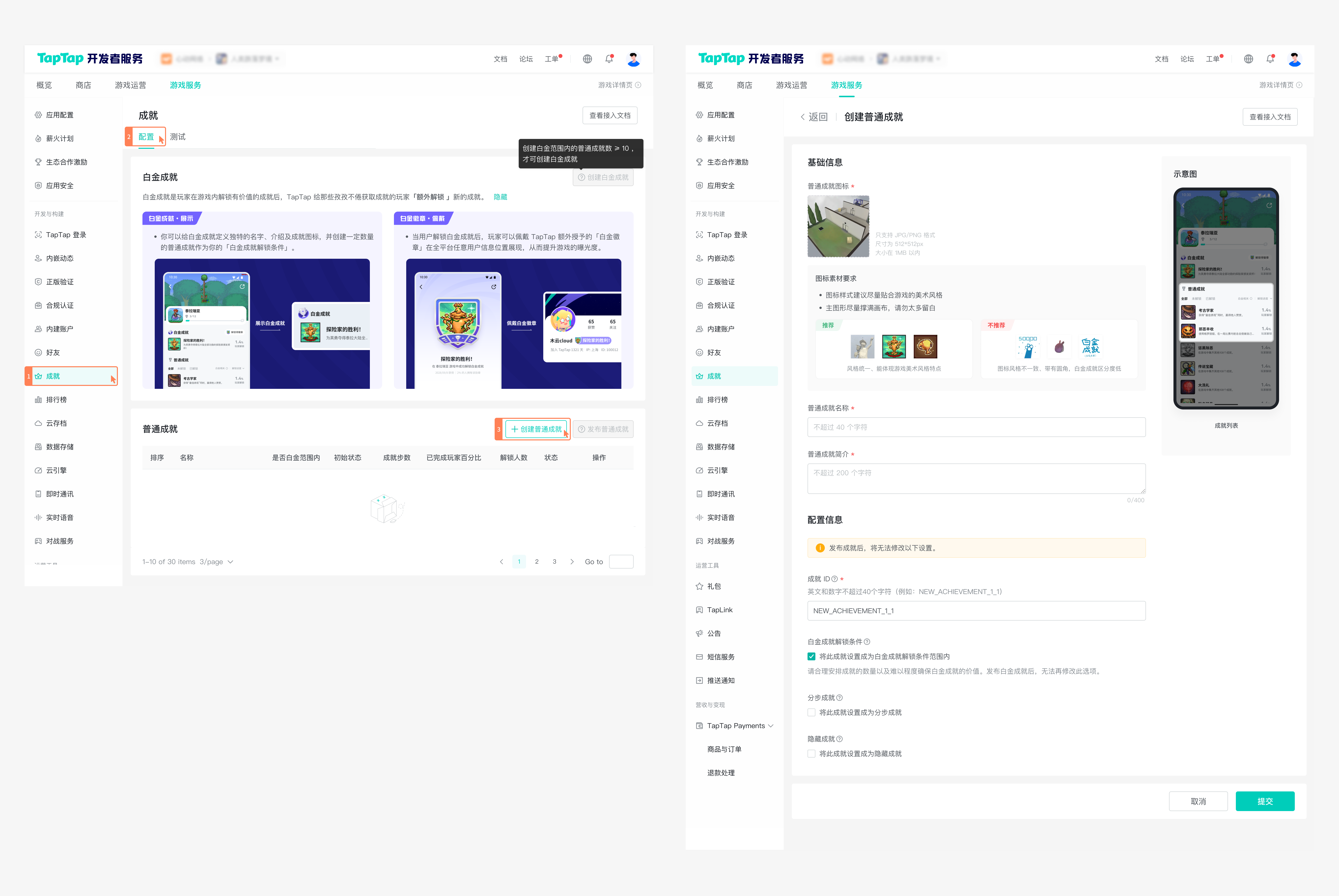Click the globe language icon in right window header
Screen dimensions: 1339x896
pyautogui.click(x=1248, y=59)
